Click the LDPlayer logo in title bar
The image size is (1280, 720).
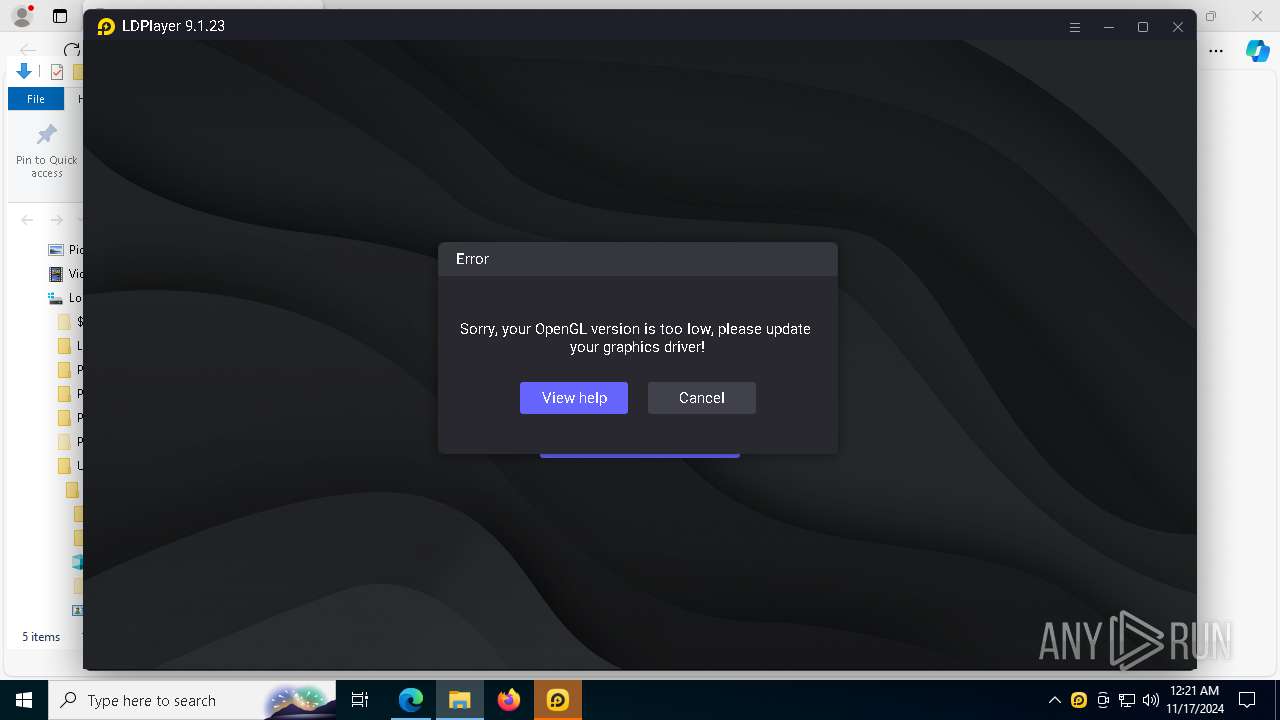coord(106,27)
